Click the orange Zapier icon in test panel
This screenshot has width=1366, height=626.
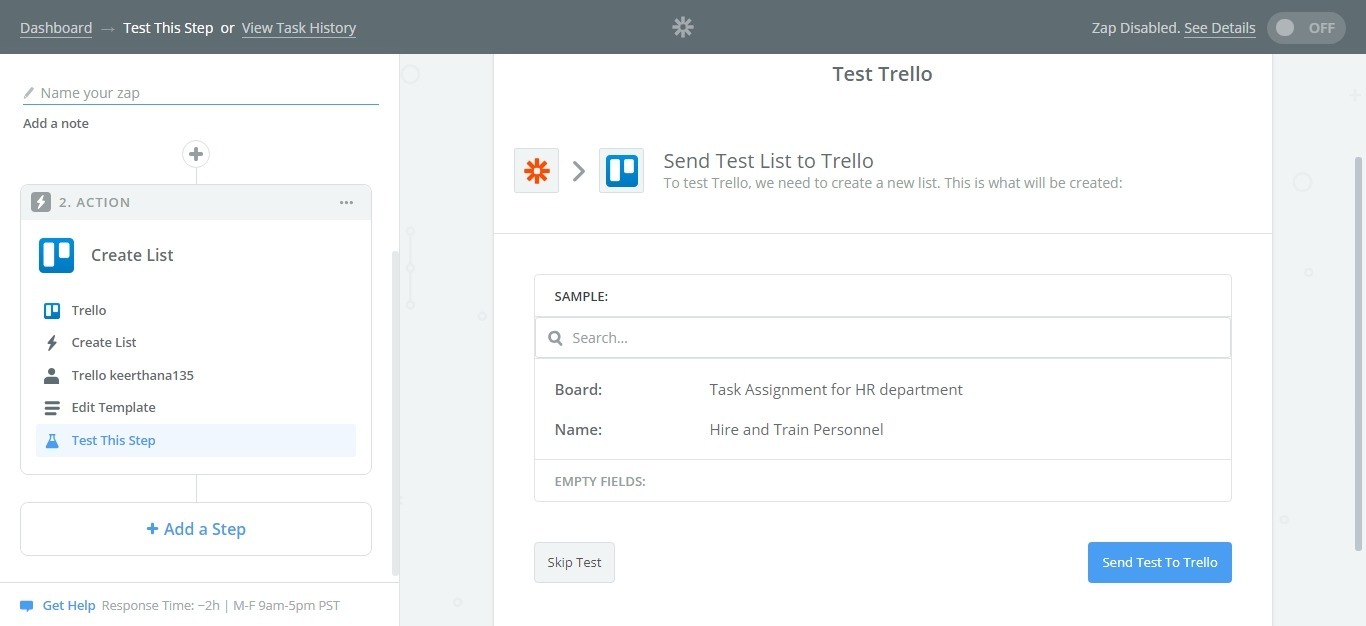tap(537, 171)
